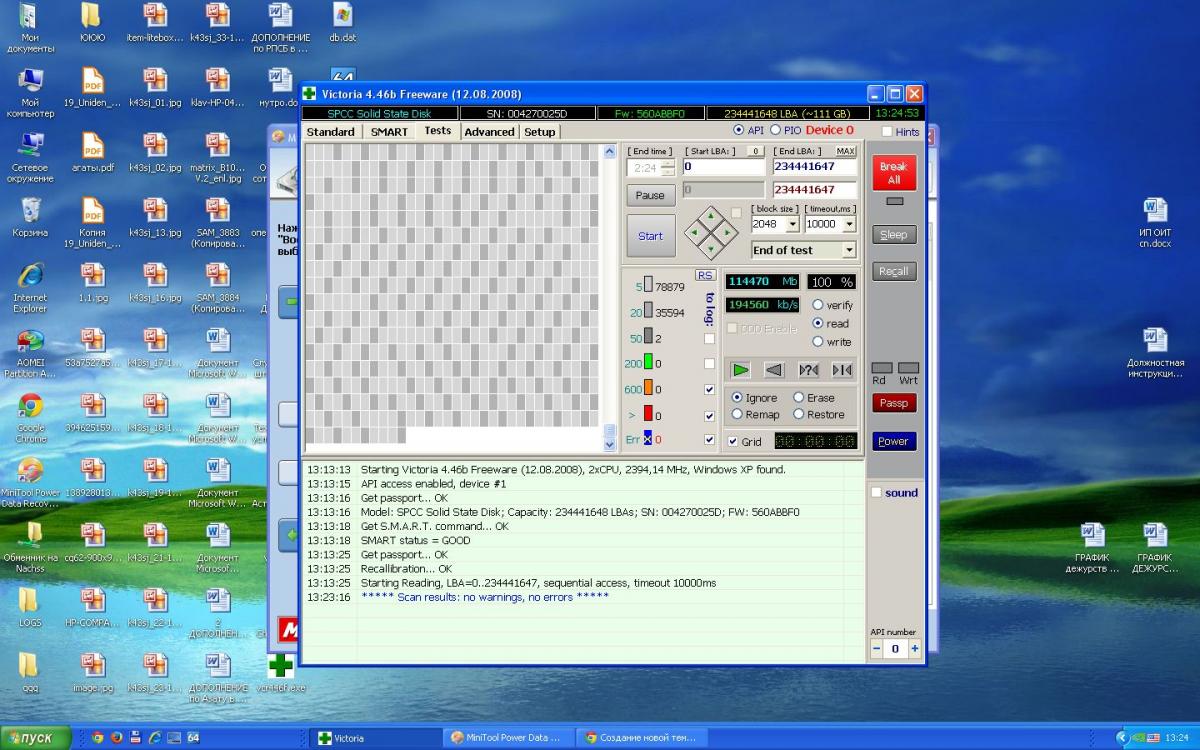The height and width of the screenshot is (750, 1200).
Task: Toggle log checkbox for 600 ms blocks
Action: pyautogui.click(x=709, y=389)
